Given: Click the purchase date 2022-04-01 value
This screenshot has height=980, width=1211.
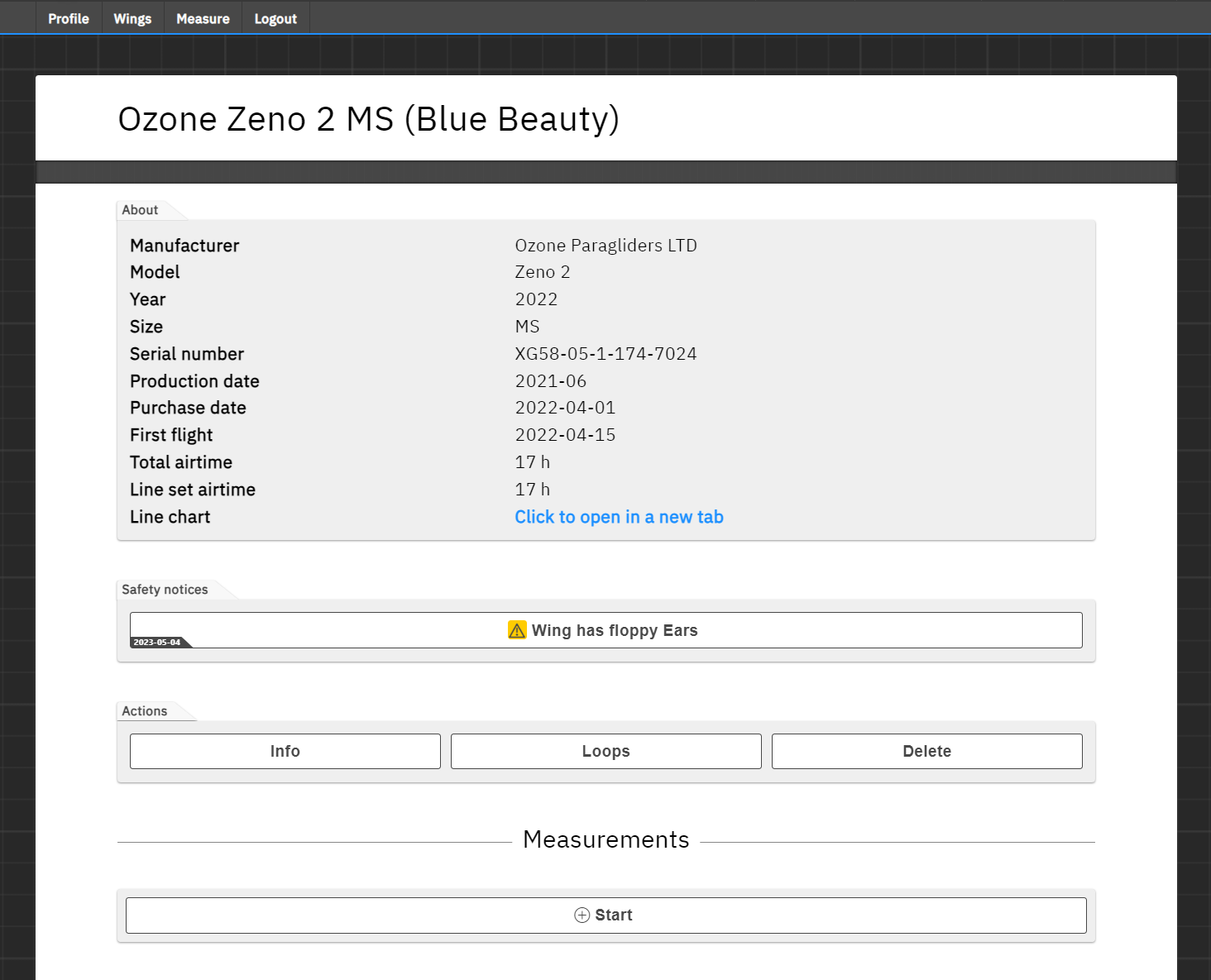Looking at the screenshot, I should 565,408.
